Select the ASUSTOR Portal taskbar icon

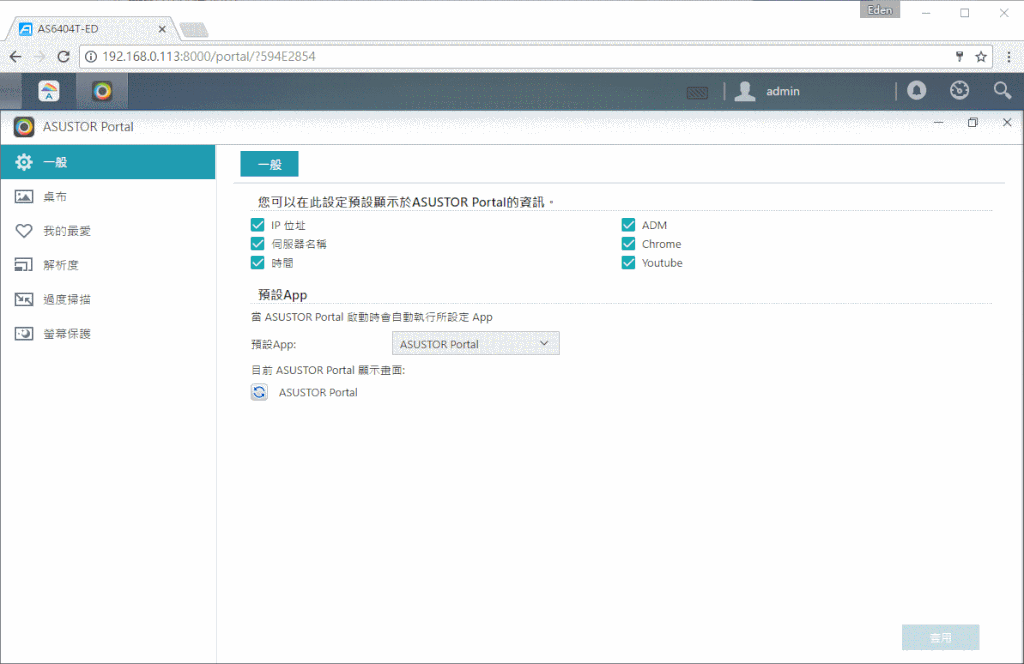click(x=102, y=91)
